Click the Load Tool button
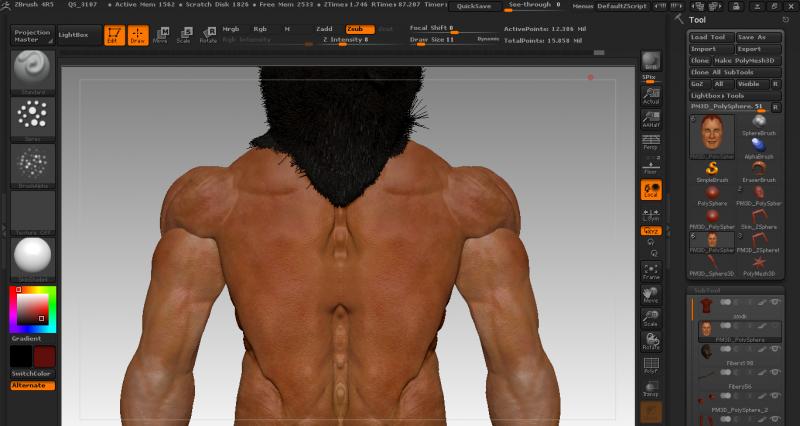Image resolution: width=800 pixels, height=426 pixels. point(711,37)
